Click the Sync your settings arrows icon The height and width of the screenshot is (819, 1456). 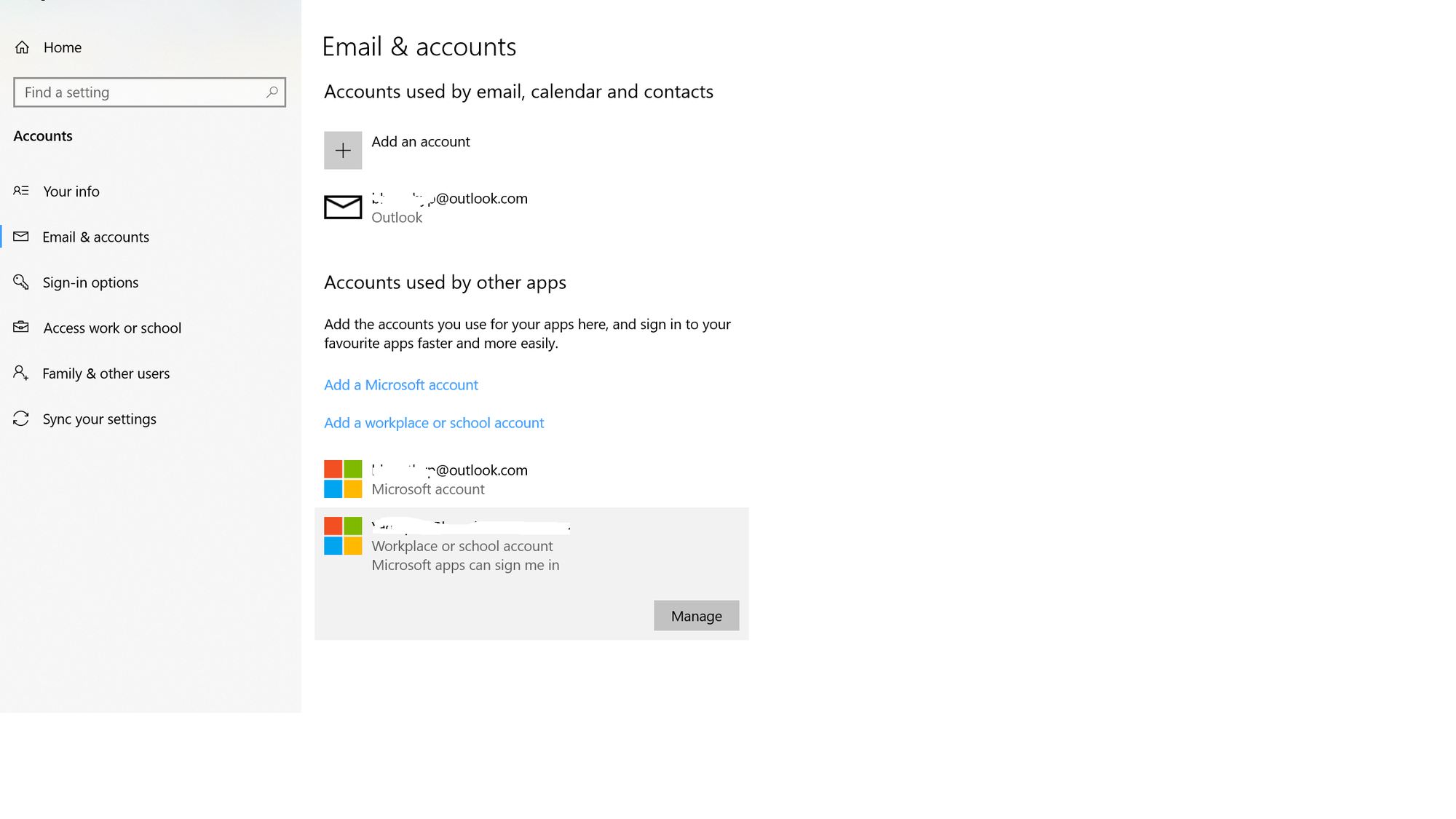point(21,419)
